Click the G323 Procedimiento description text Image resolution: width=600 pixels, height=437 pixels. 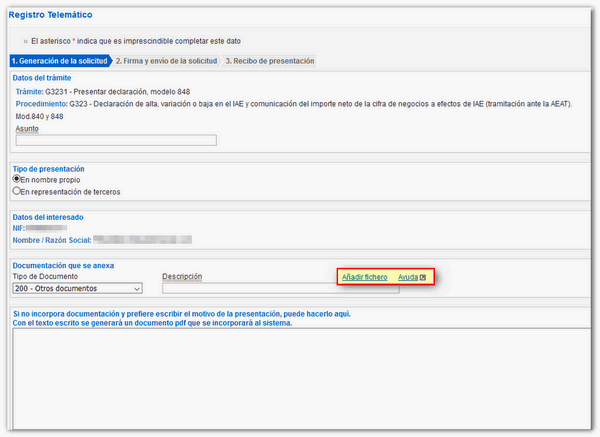point(320,103)
